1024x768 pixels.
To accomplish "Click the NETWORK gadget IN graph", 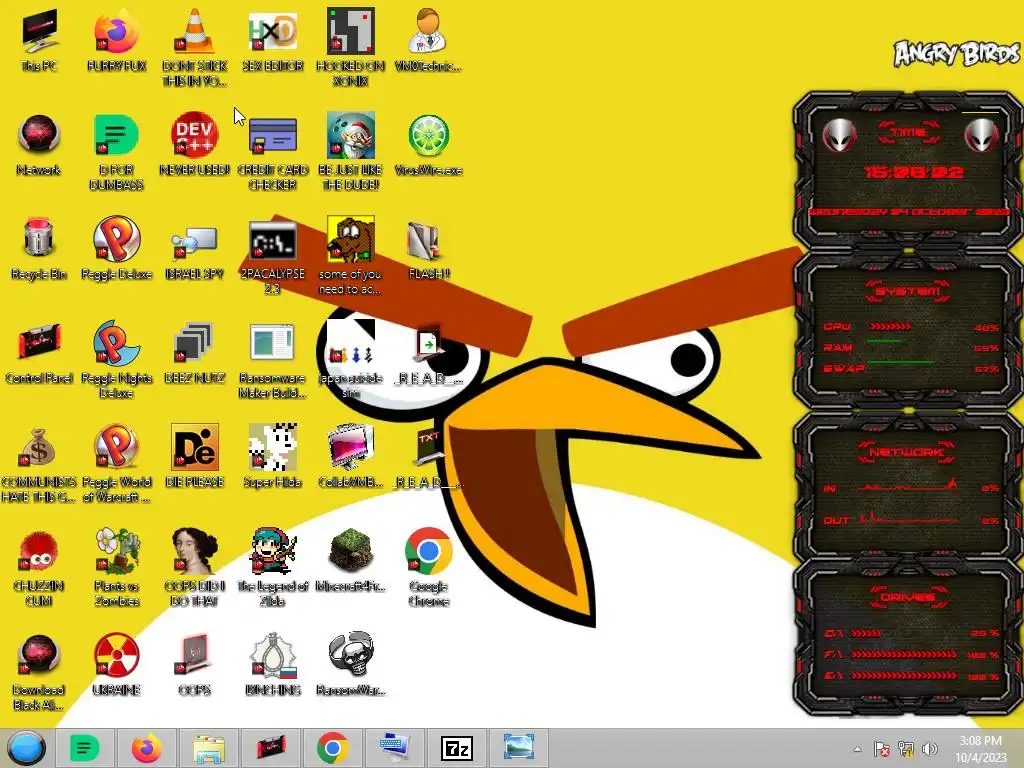I will (908, 486).
